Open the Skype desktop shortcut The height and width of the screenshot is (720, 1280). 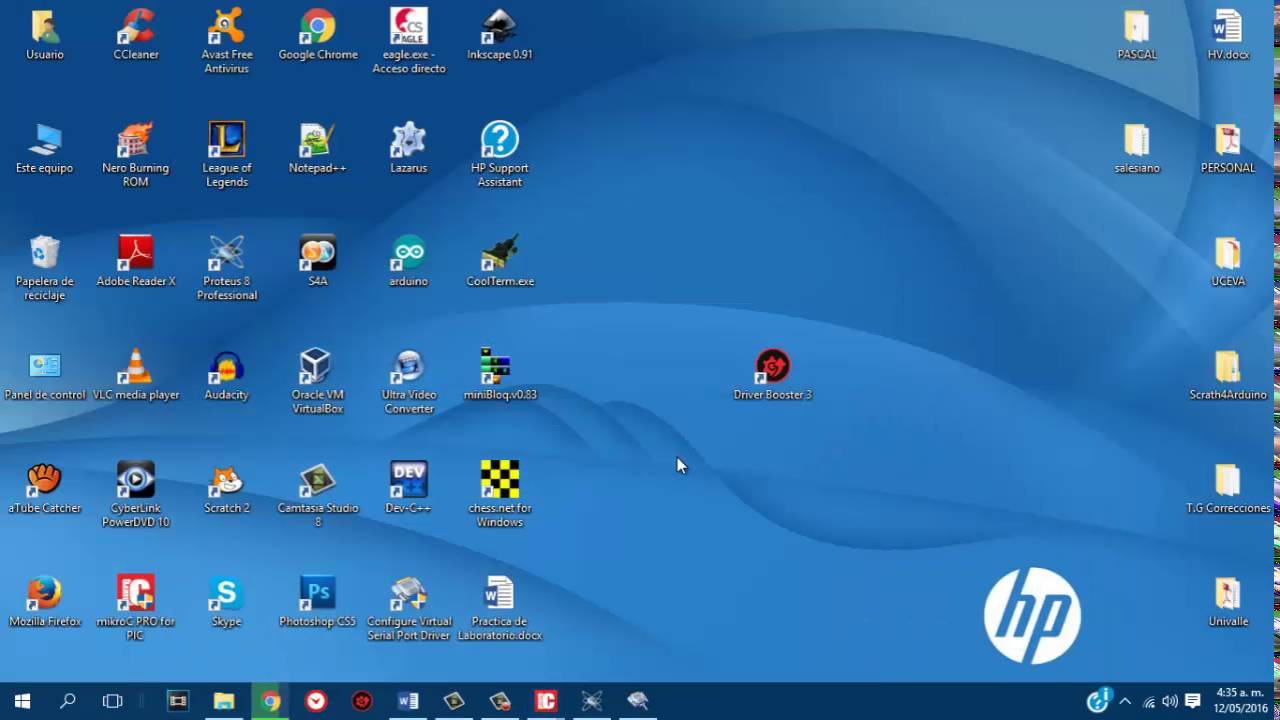[x=227, y=601]
